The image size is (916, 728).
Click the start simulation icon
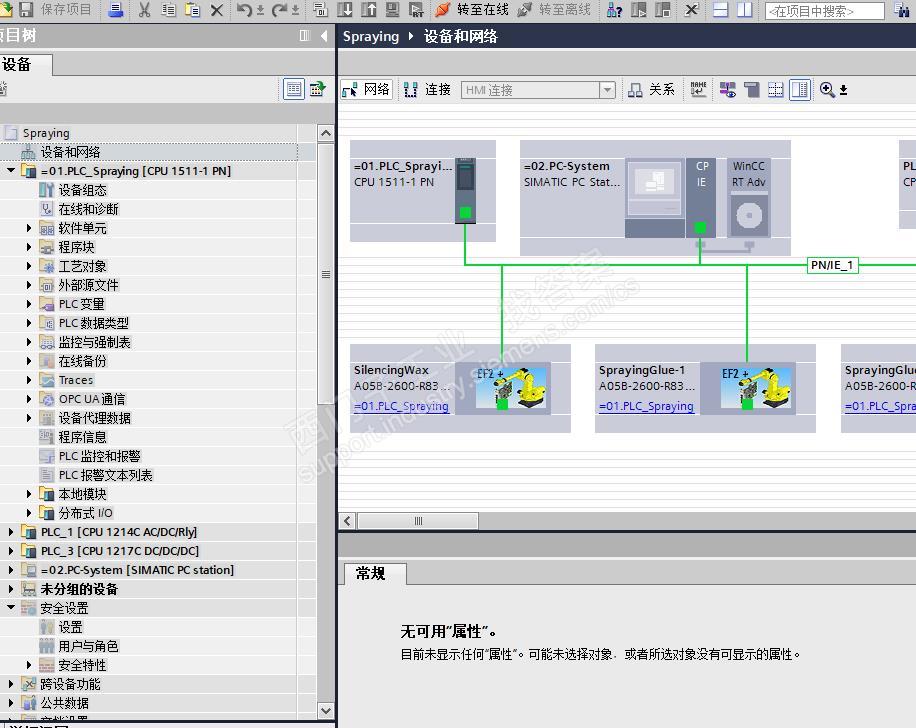393,10
